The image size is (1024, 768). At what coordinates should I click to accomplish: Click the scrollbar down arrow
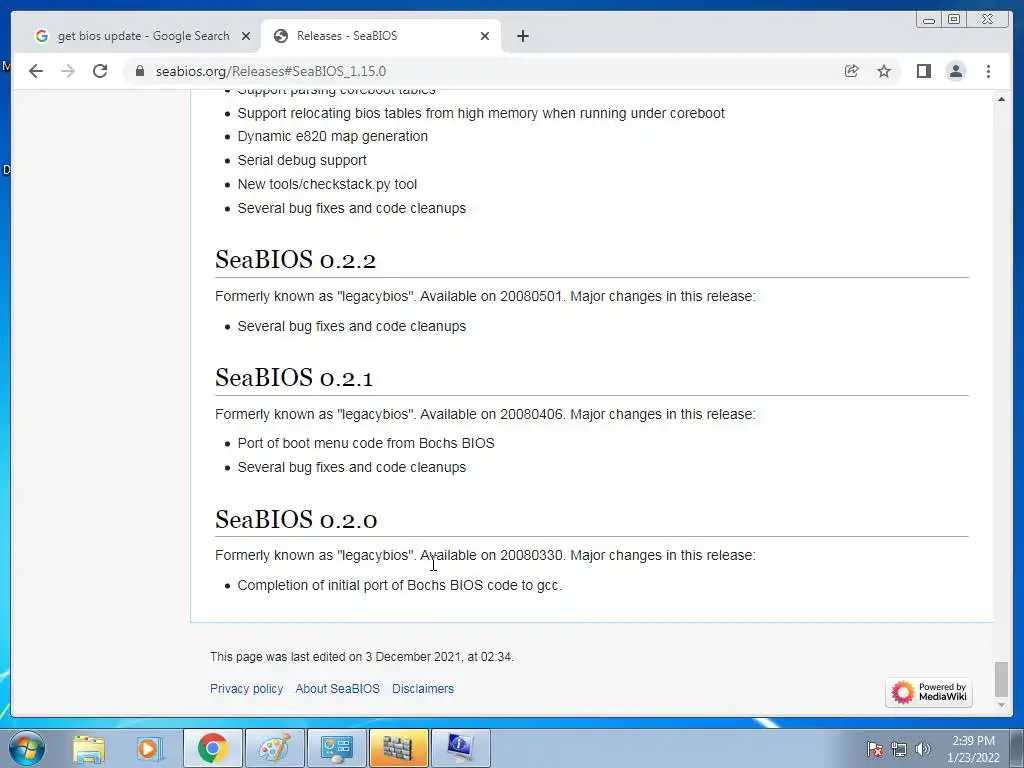point(1001,705)
